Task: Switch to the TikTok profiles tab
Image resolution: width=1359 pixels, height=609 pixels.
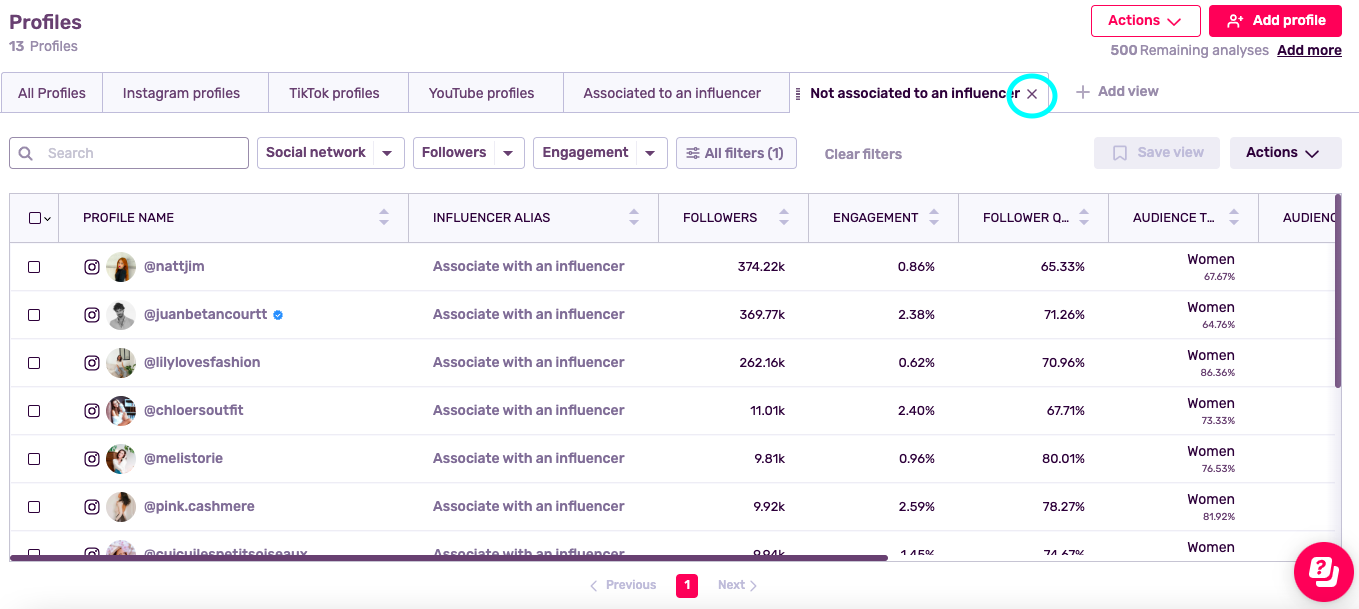Action: click(334, 93)
